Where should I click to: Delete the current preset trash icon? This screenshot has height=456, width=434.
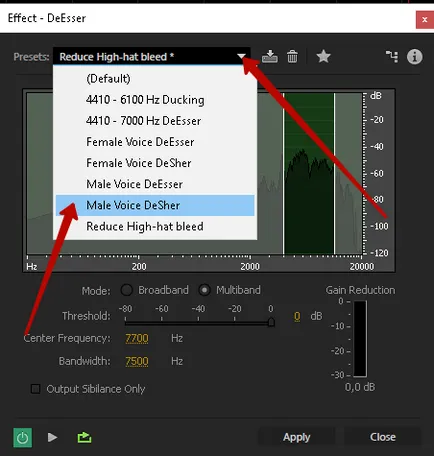pos(292,56)
